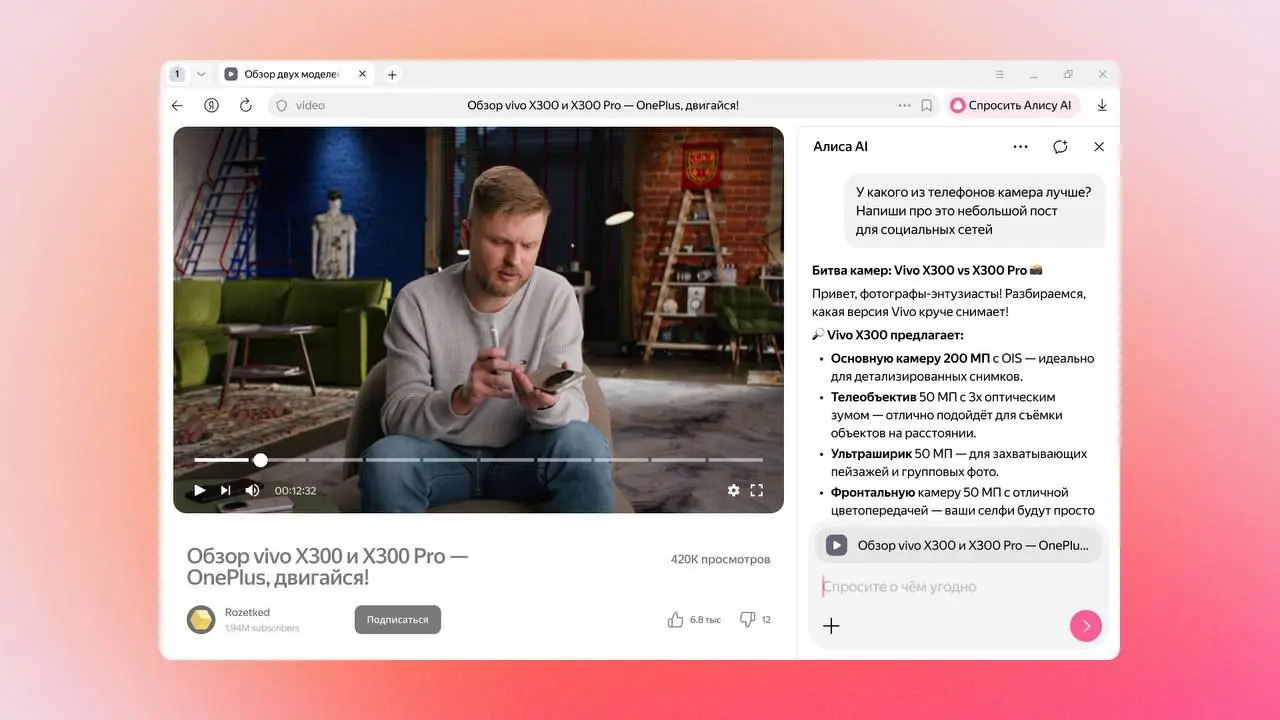The height and width of the screenshot is (720, 1280).
Task: Open new chat in Алиса AI panel
Action: pyautogui.click(x=1060, y=146)
